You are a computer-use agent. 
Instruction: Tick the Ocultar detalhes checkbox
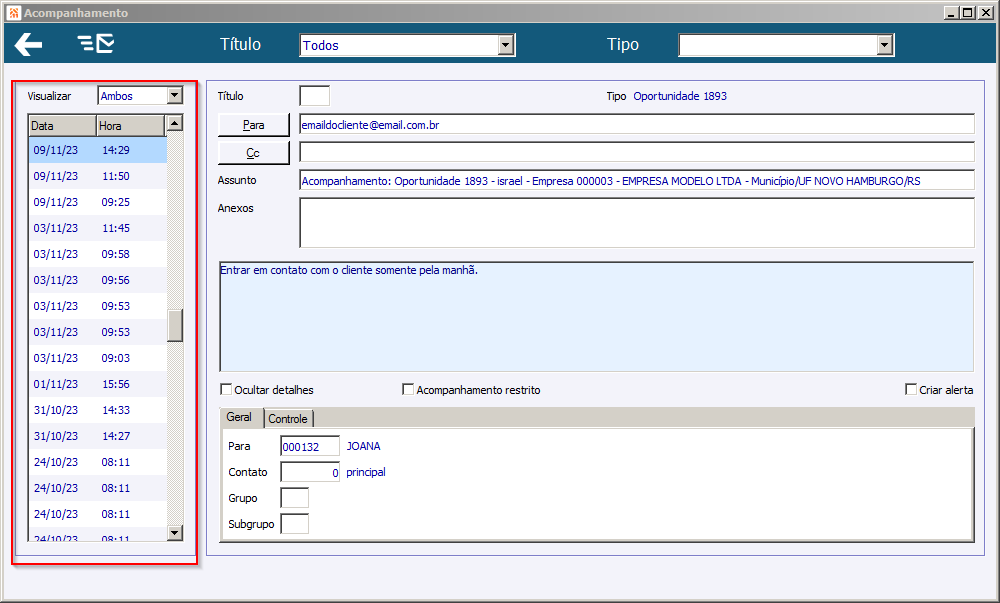226,389
